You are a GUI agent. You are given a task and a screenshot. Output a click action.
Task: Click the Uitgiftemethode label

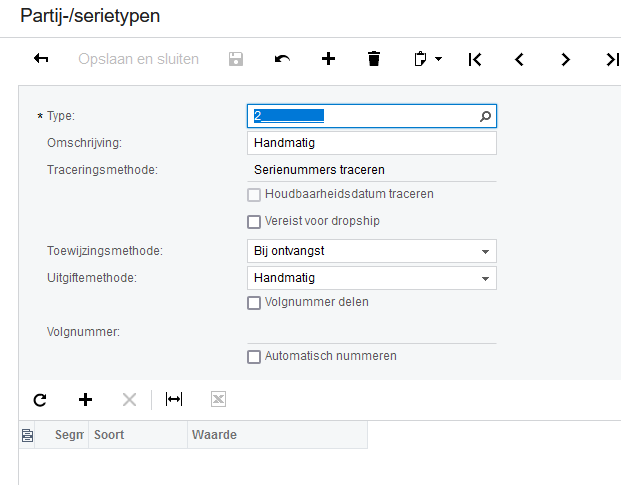coord(92,278)
